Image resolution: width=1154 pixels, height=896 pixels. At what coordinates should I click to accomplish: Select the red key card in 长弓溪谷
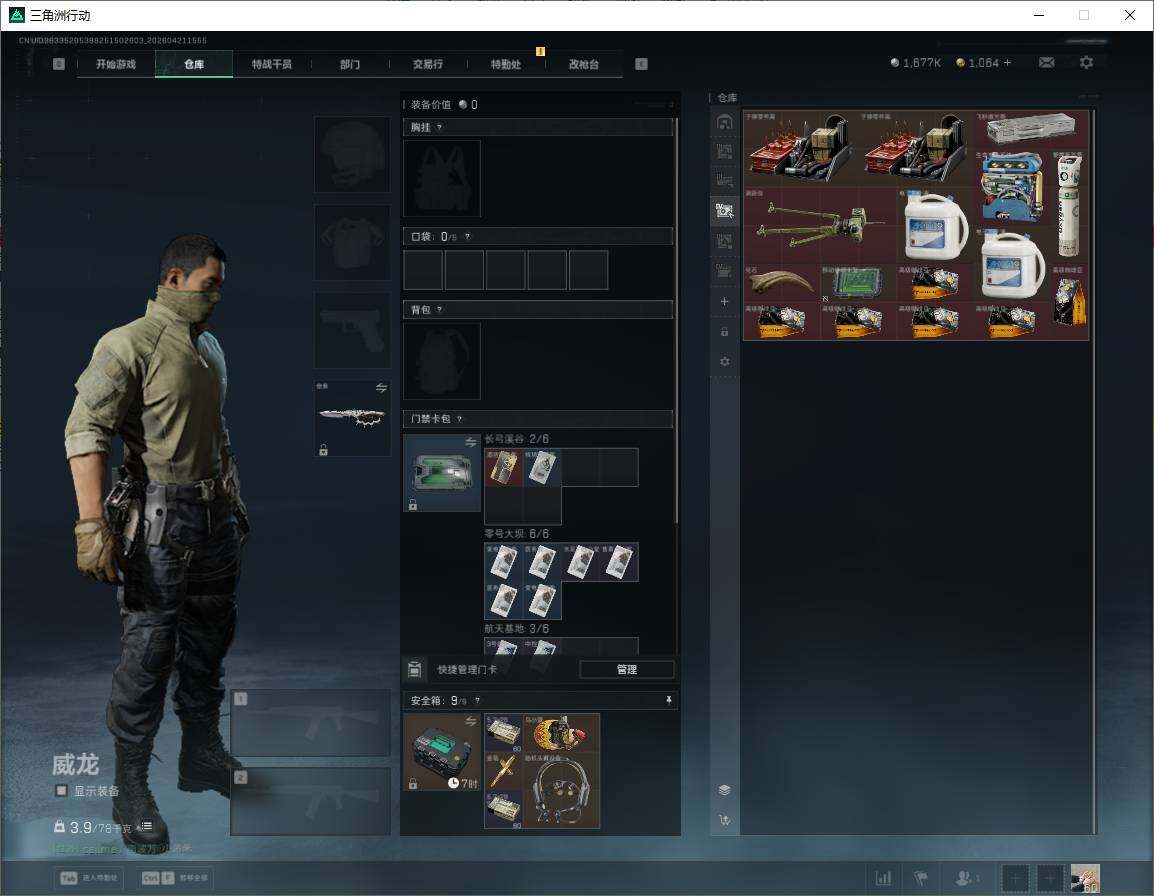[503, 468]
